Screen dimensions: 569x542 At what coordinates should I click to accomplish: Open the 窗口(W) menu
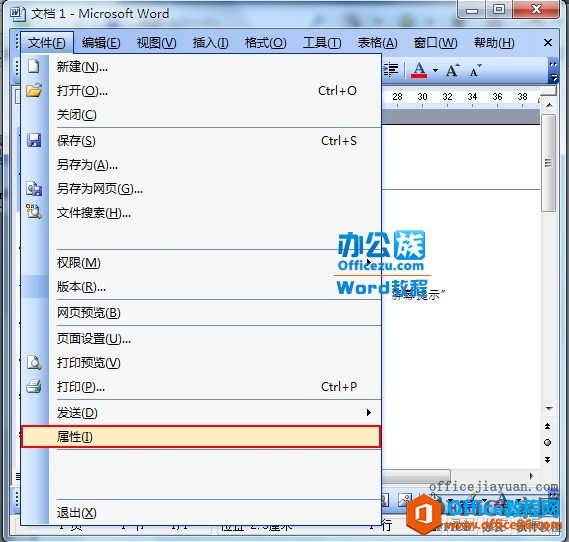435,43
